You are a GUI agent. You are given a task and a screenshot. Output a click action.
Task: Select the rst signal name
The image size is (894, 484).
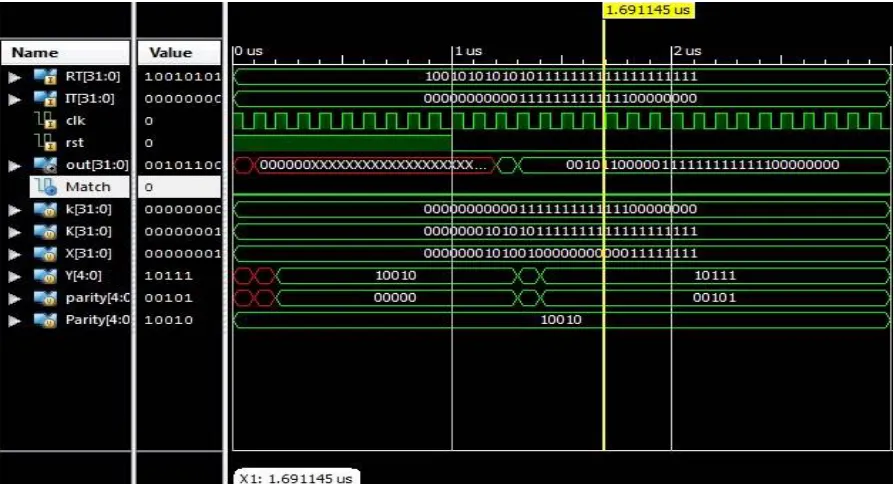pyautogui.click(x=75, y=143)
